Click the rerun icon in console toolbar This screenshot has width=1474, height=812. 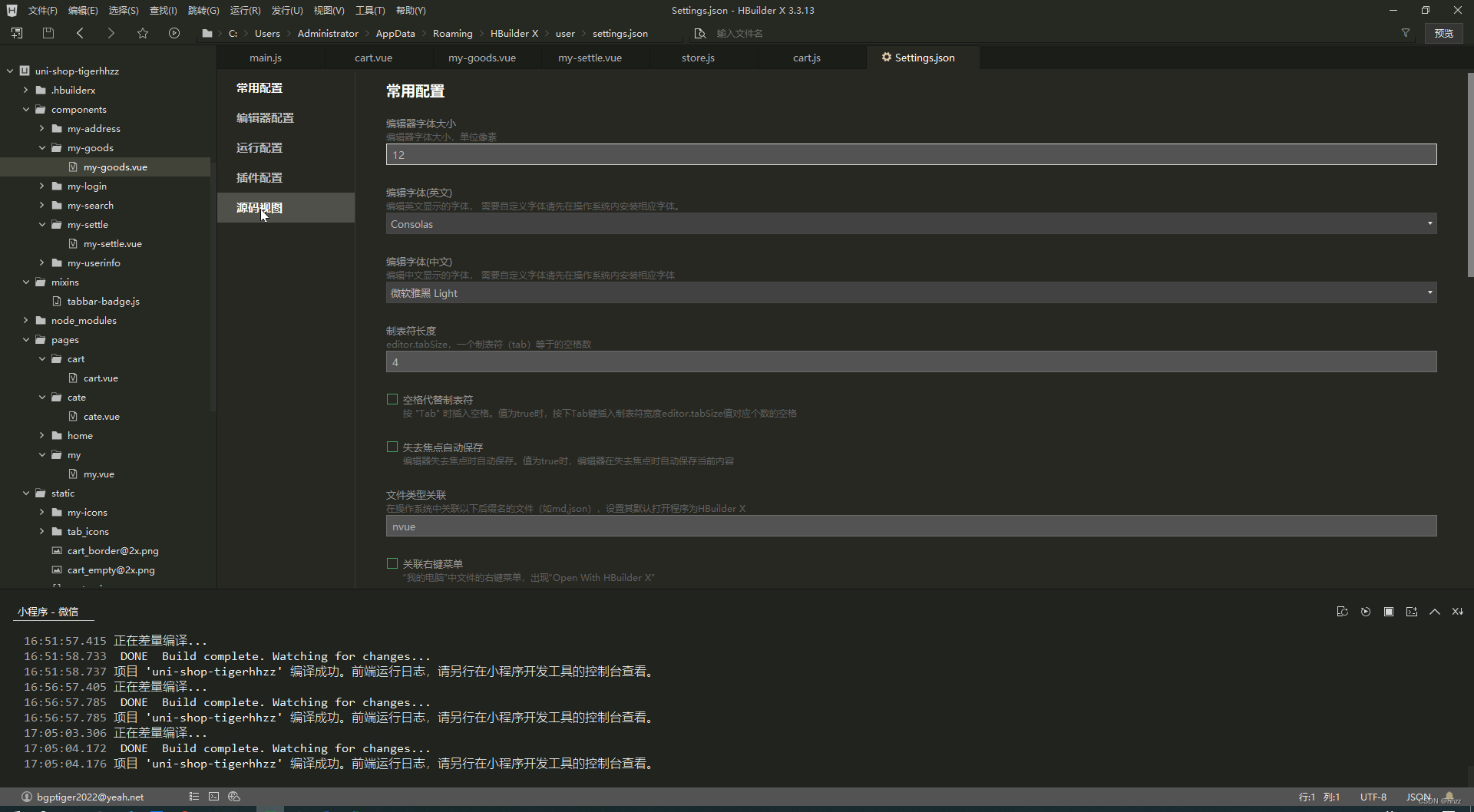(x=1365, y=612)
